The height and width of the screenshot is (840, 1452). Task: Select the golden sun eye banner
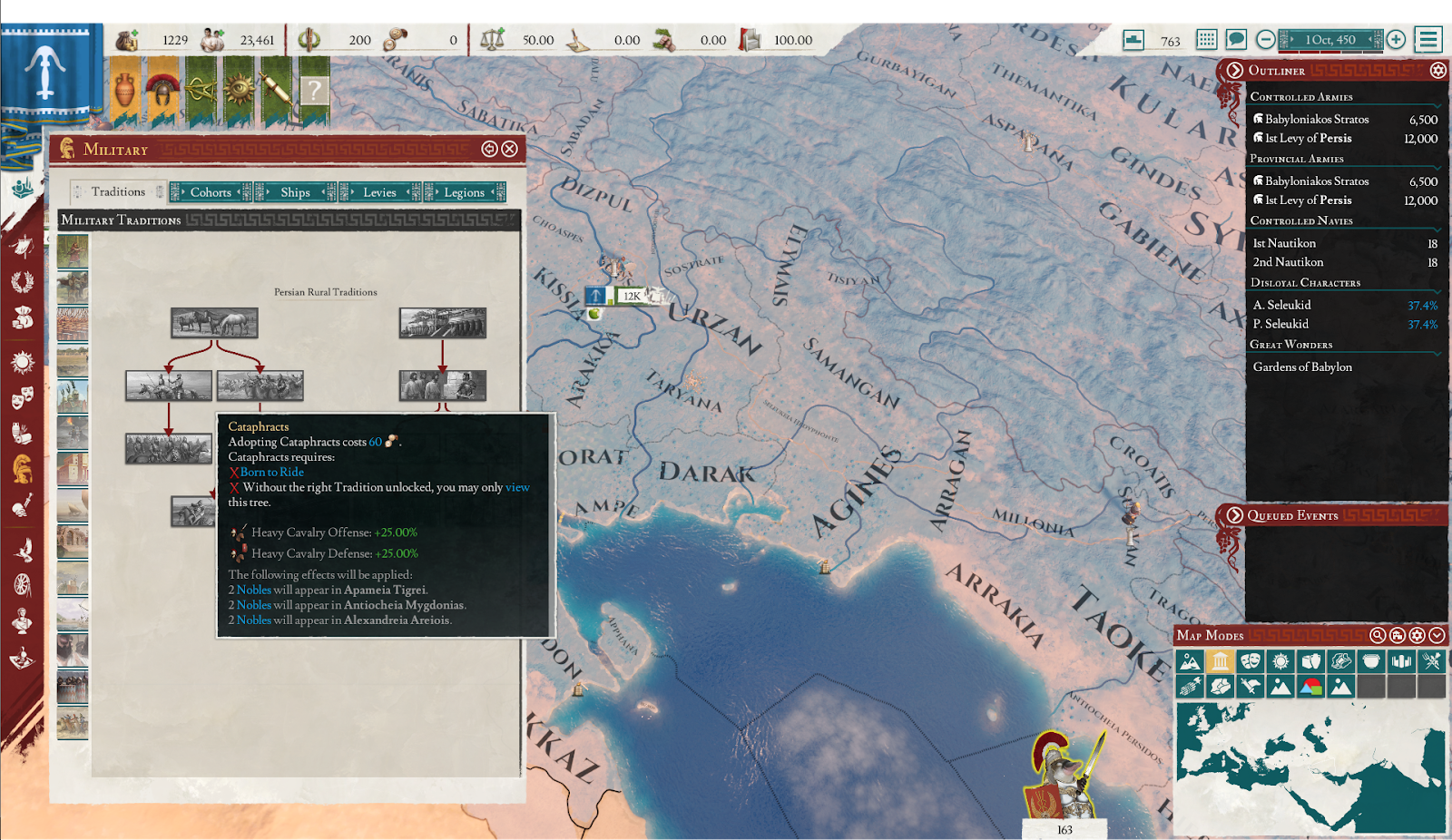point(239,90)
